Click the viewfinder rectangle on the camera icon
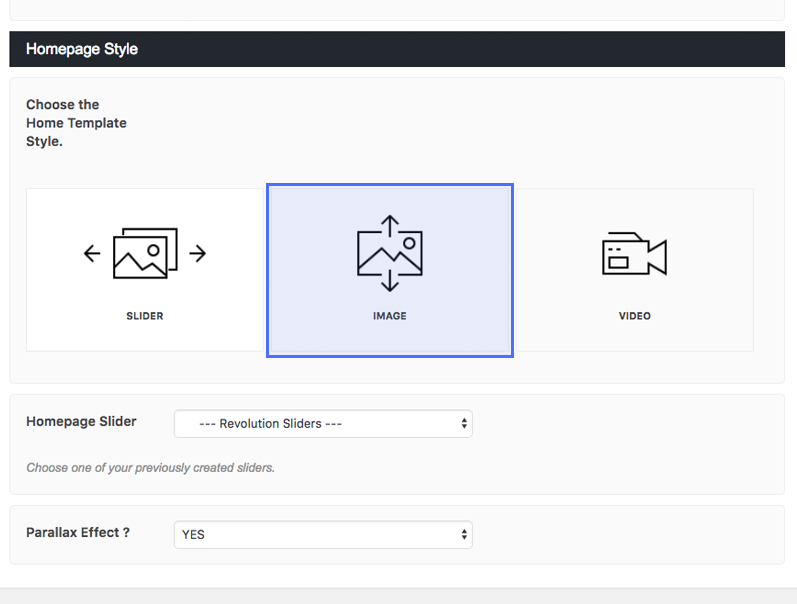The image size is (797, 604). click(x=618, y=262)
